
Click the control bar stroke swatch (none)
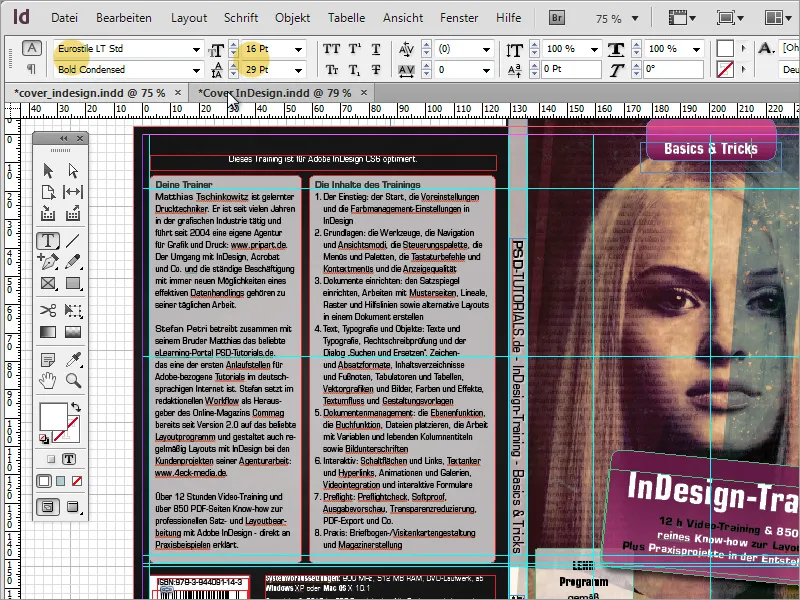point(725,69)
